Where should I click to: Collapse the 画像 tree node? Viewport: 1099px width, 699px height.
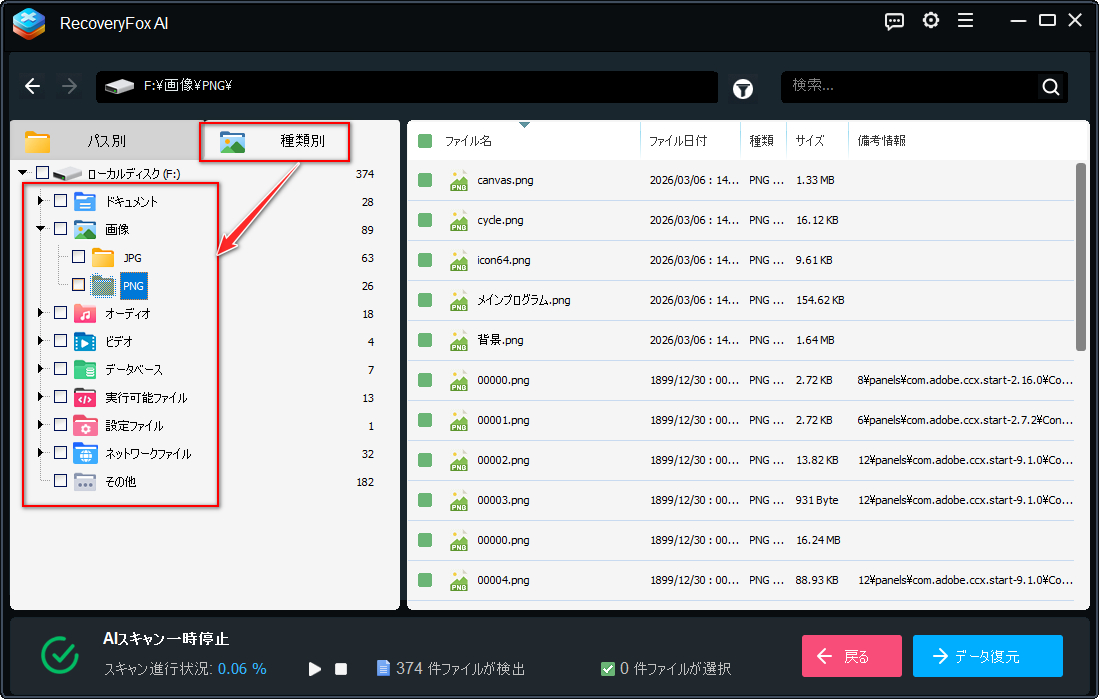click(41, 229)
